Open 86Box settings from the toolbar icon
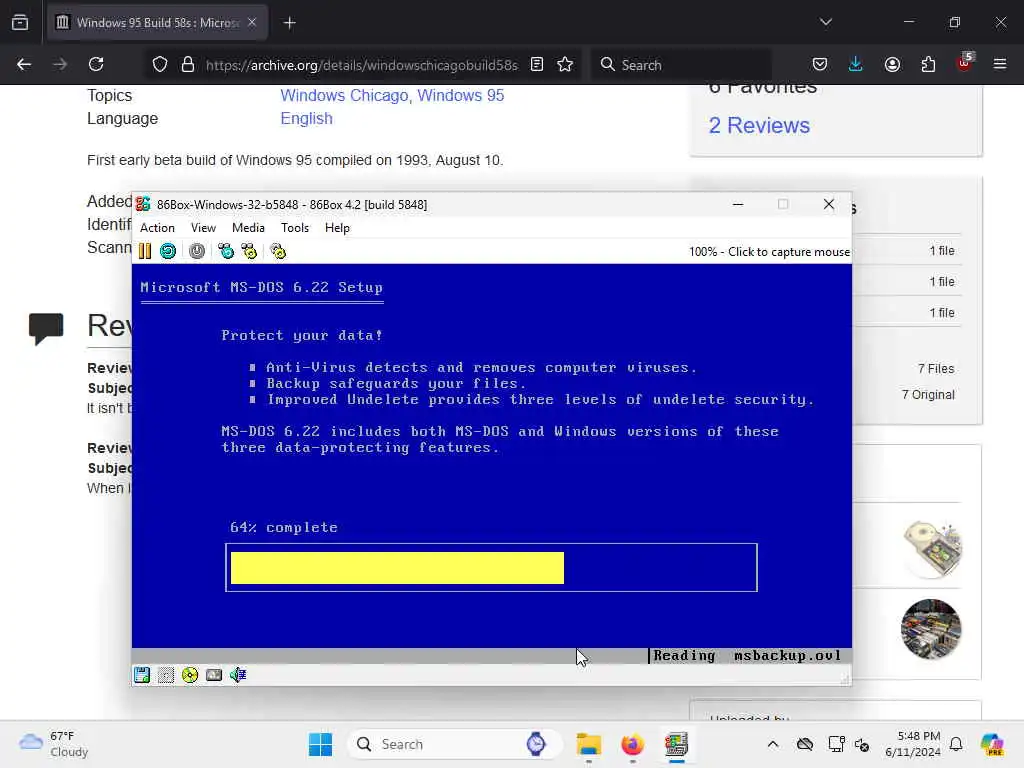This screenshot has height=768, width=1024. pos(278,251)
